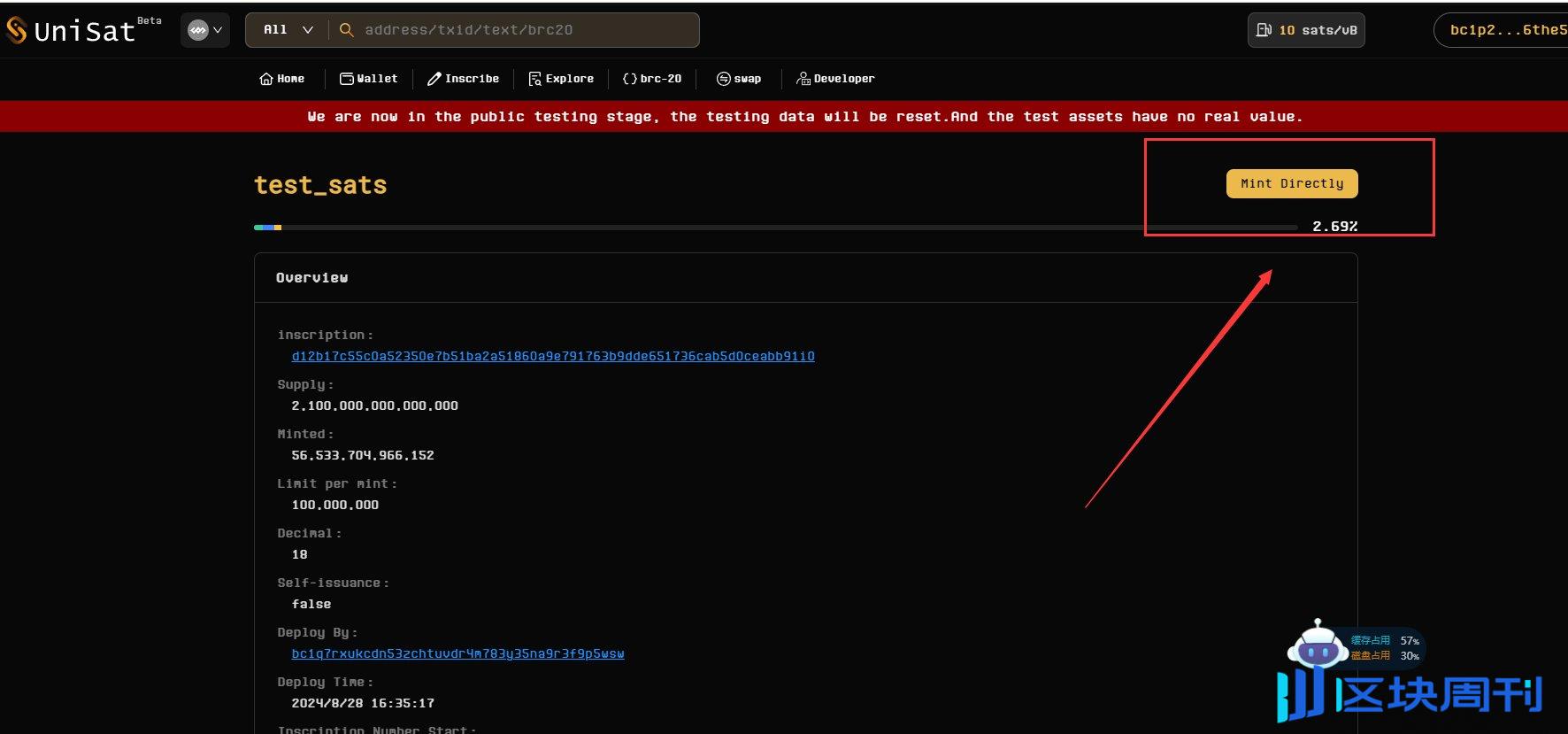The height and width of the screenshot is (734, 1568).
Task: Click the red public testing stage banner
Action: (784, 117)
